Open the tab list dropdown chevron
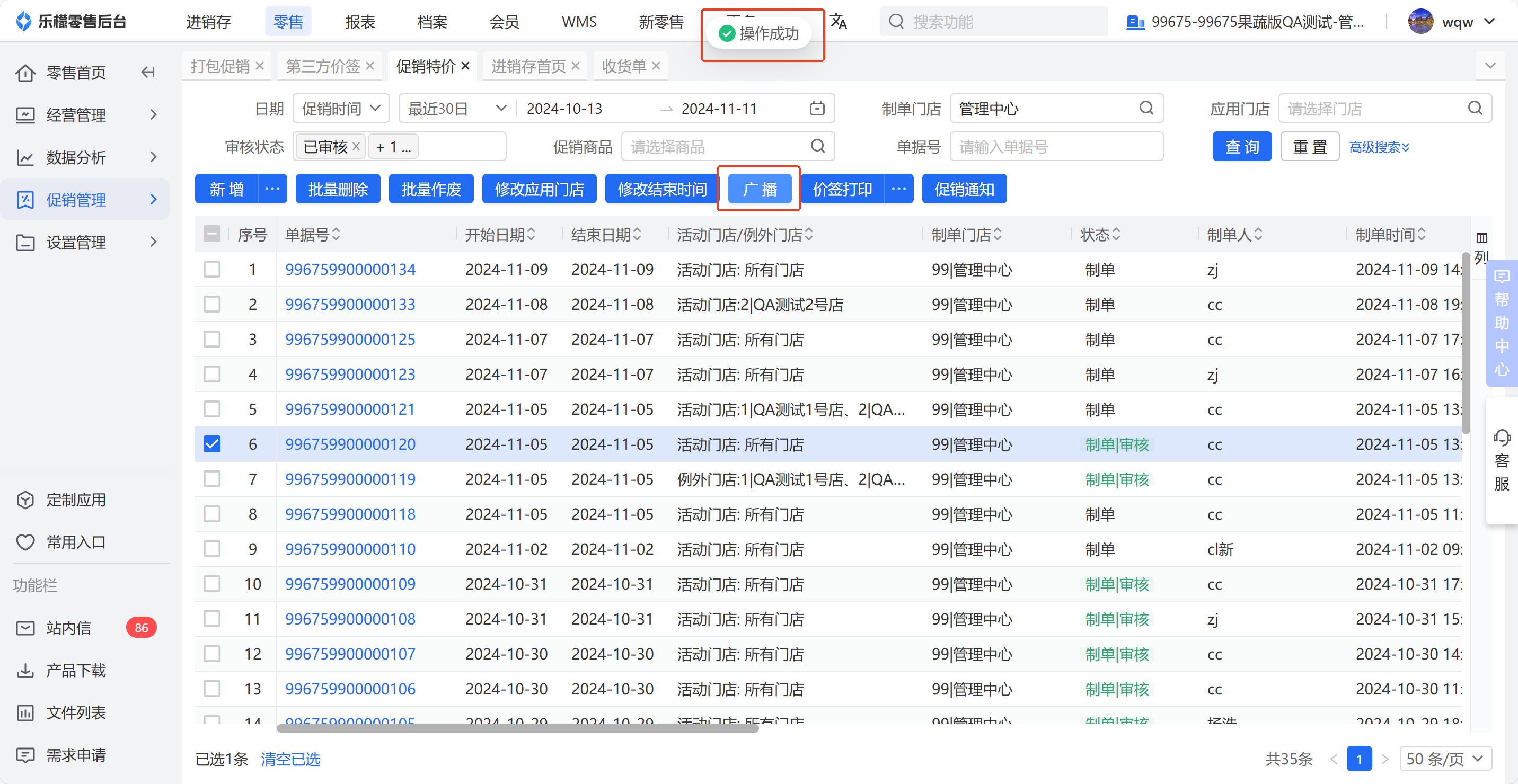The width and height of the screenshot is (1518, 784). point(1490,65)
